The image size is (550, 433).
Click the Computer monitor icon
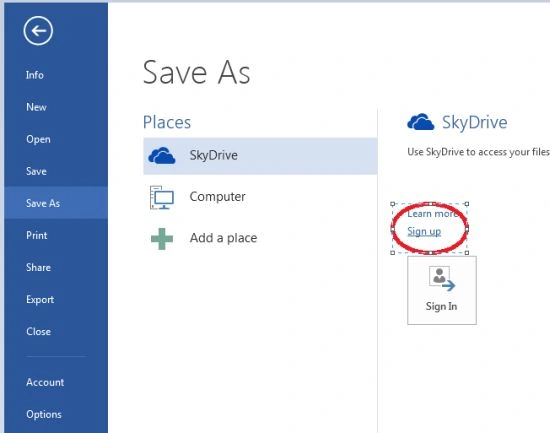pyautogui.click(x=162, y=197)
